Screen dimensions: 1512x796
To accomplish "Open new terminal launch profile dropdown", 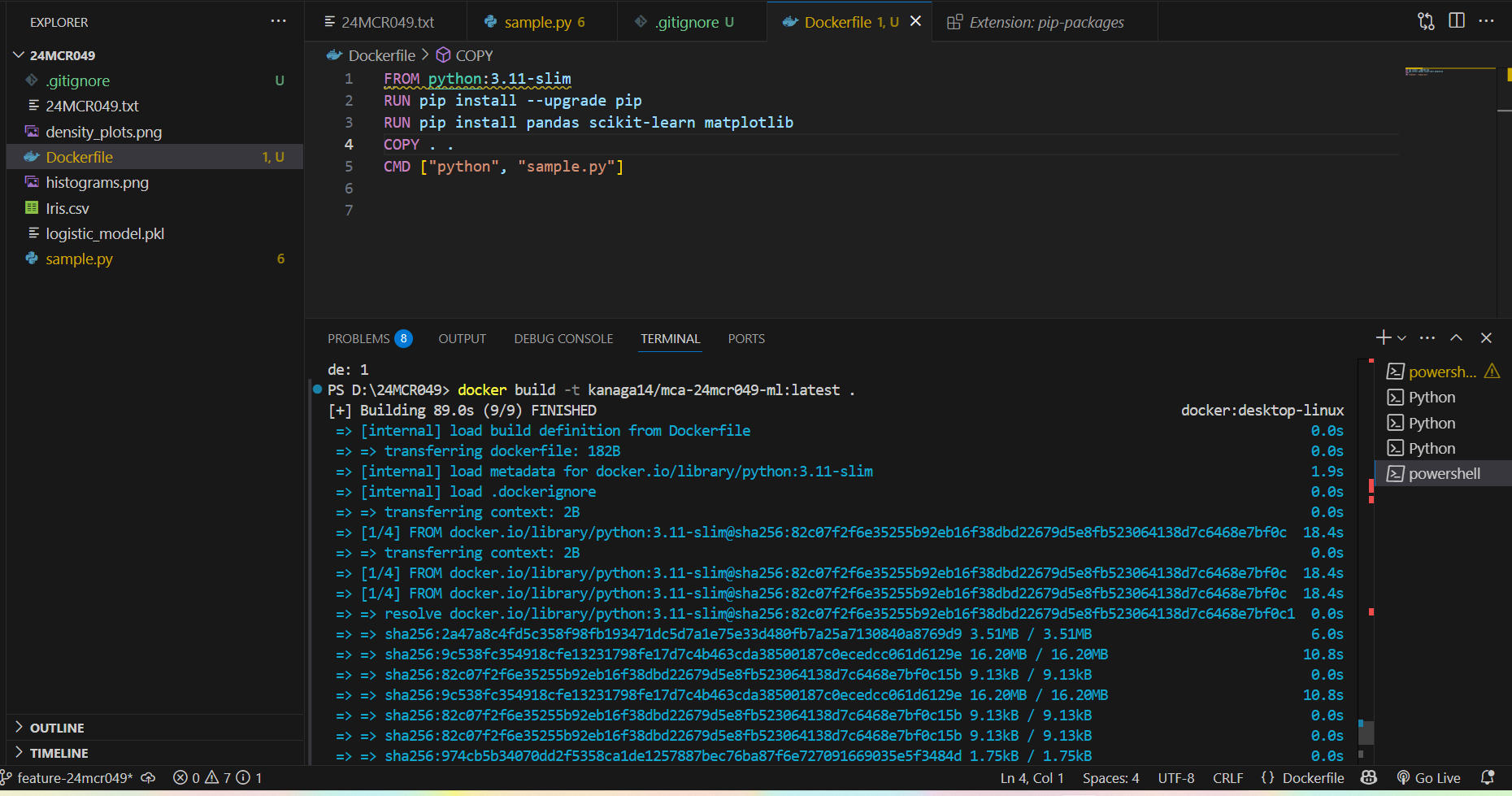I will [x=1401, y=338].
